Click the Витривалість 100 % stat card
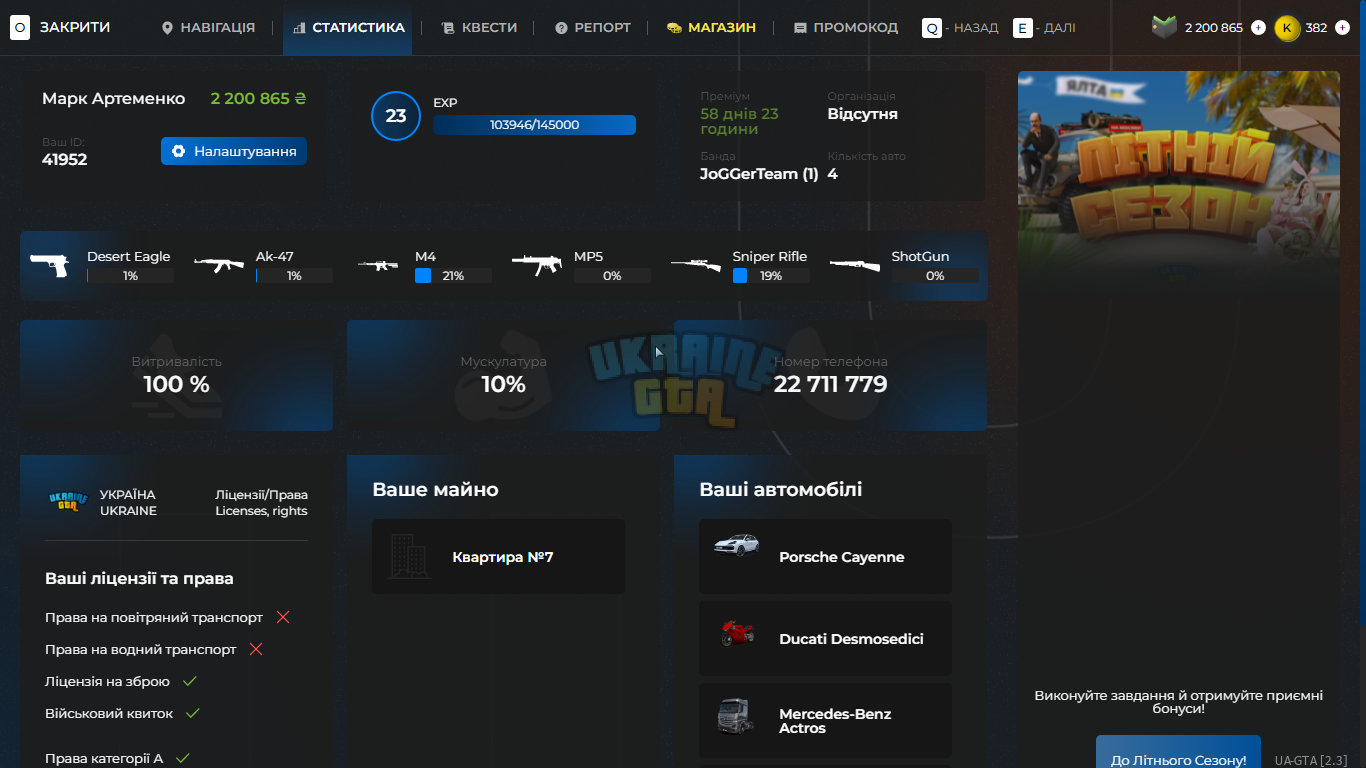This screenshot has width=1366, height=768. [x=176, y=375]
